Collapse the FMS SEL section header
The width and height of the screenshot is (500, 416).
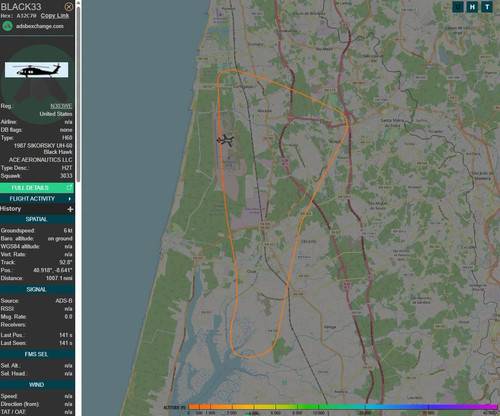click(x=37, y=354)
